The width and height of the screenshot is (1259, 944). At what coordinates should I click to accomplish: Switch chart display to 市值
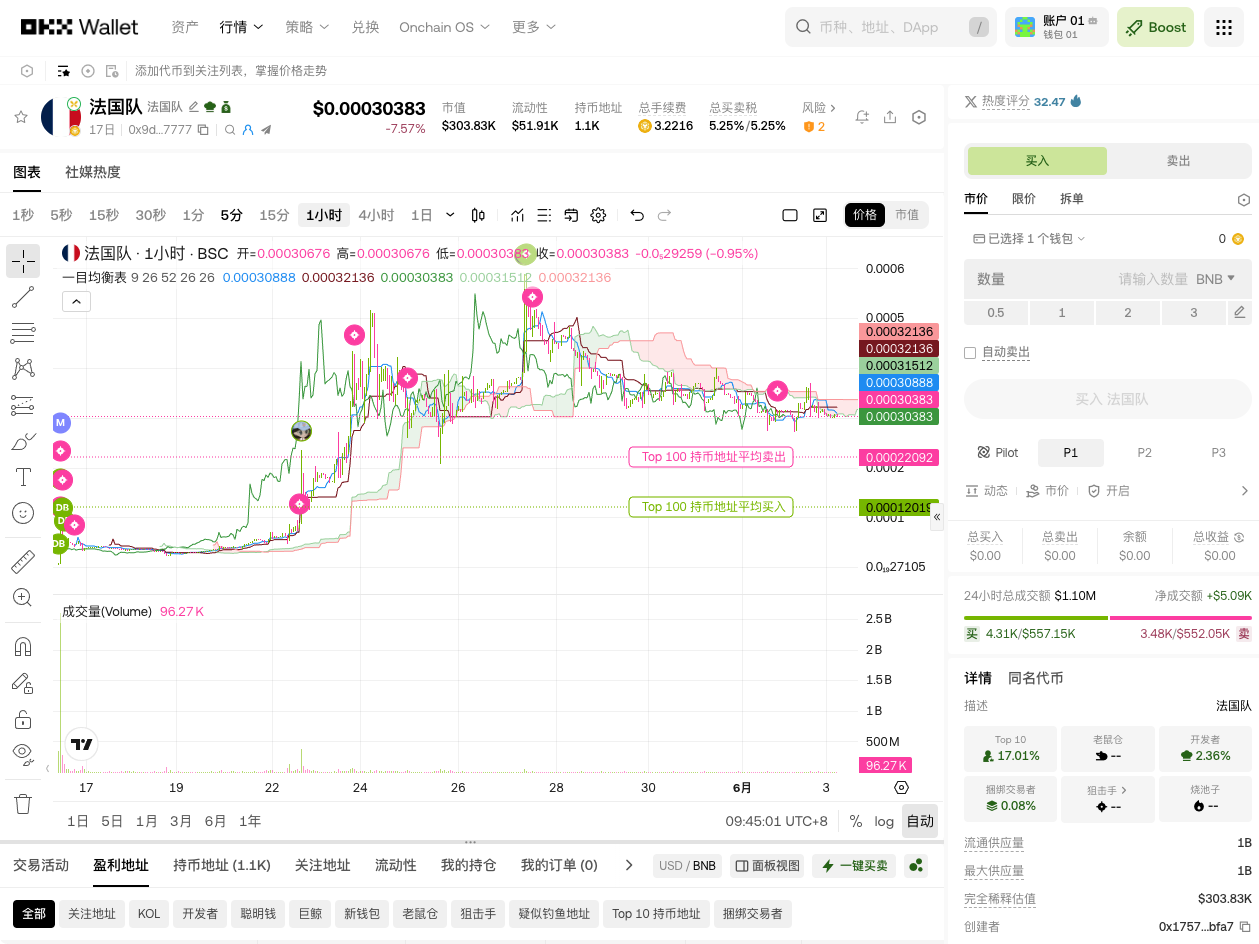[907, 215]
